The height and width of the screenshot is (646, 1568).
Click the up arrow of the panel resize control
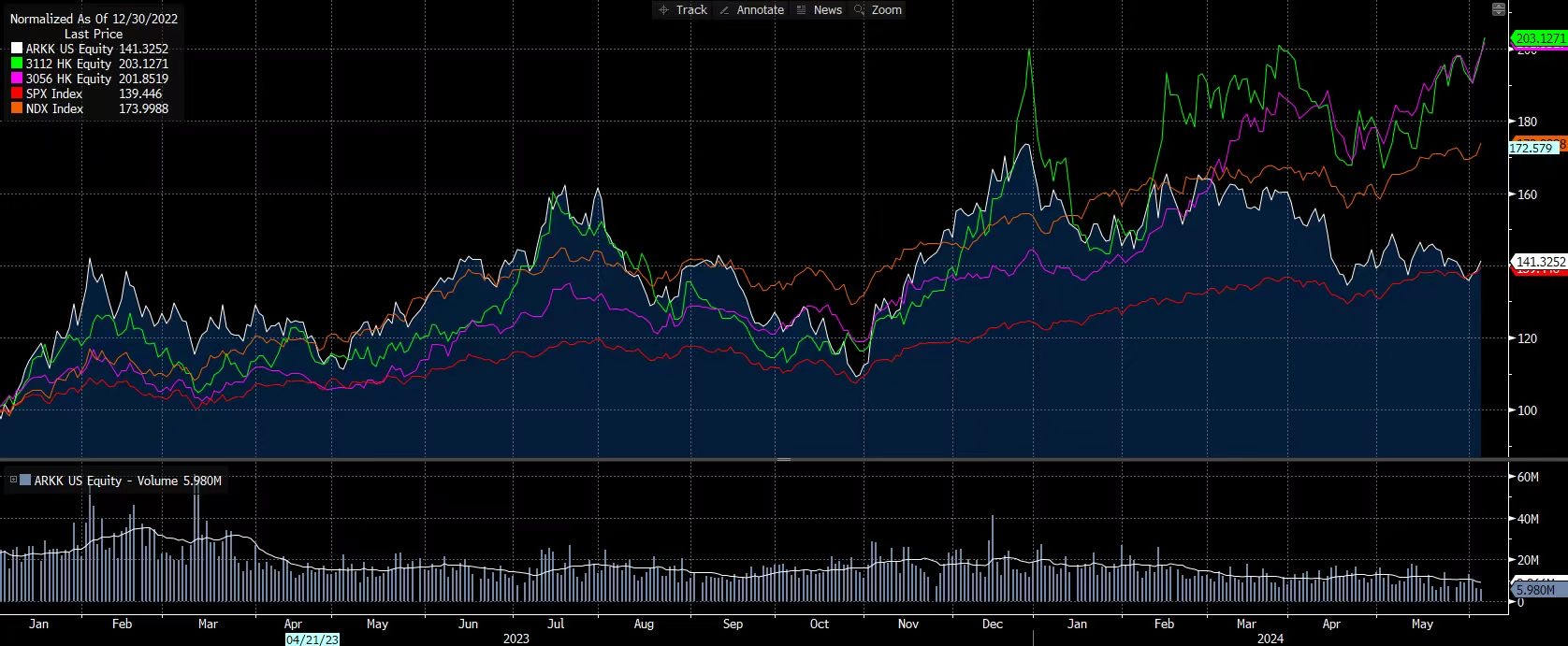tap(1499, 6)
